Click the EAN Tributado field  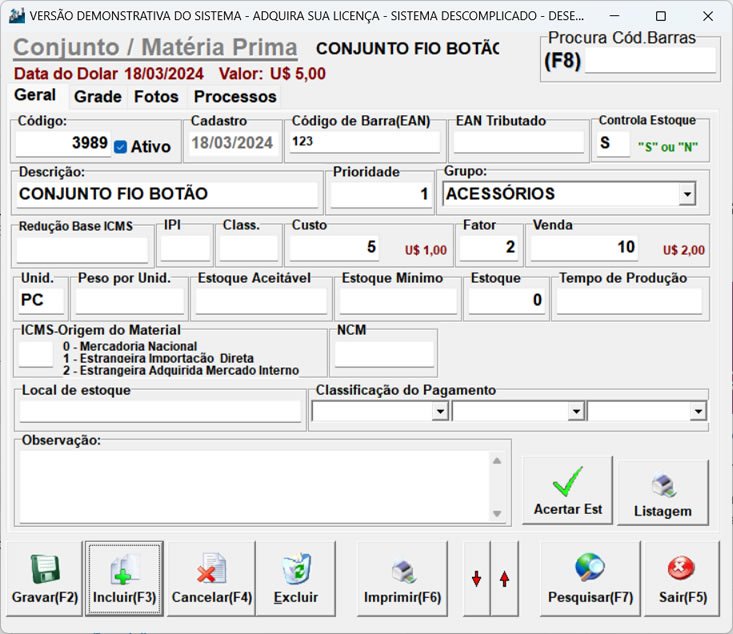(x=518, y=142)
